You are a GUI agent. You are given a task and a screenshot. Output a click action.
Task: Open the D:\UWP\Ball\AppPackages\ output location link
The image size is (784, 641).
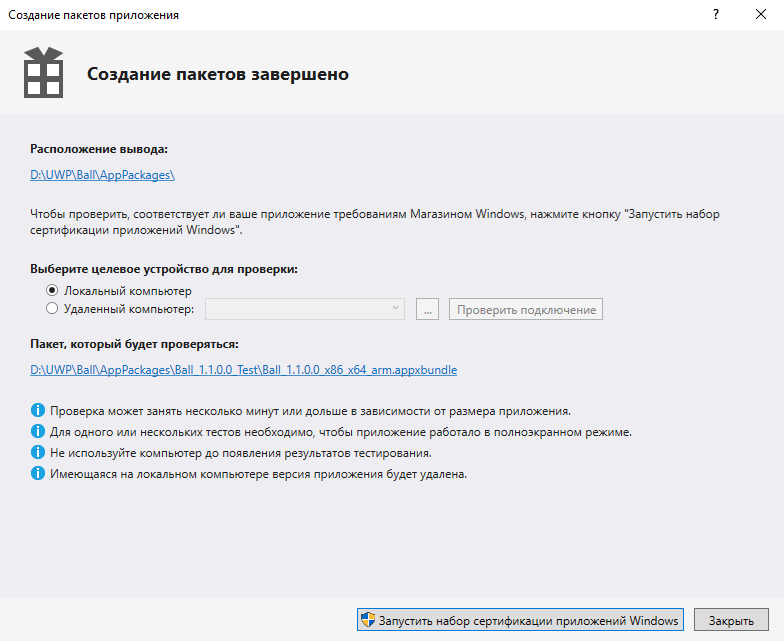(102, 175)
